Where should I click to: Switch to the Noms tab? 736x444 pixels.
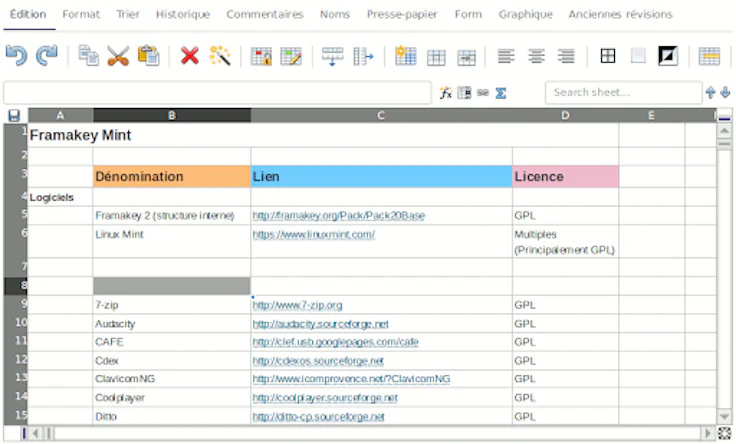pyautogui.click(x=335, y=15)
